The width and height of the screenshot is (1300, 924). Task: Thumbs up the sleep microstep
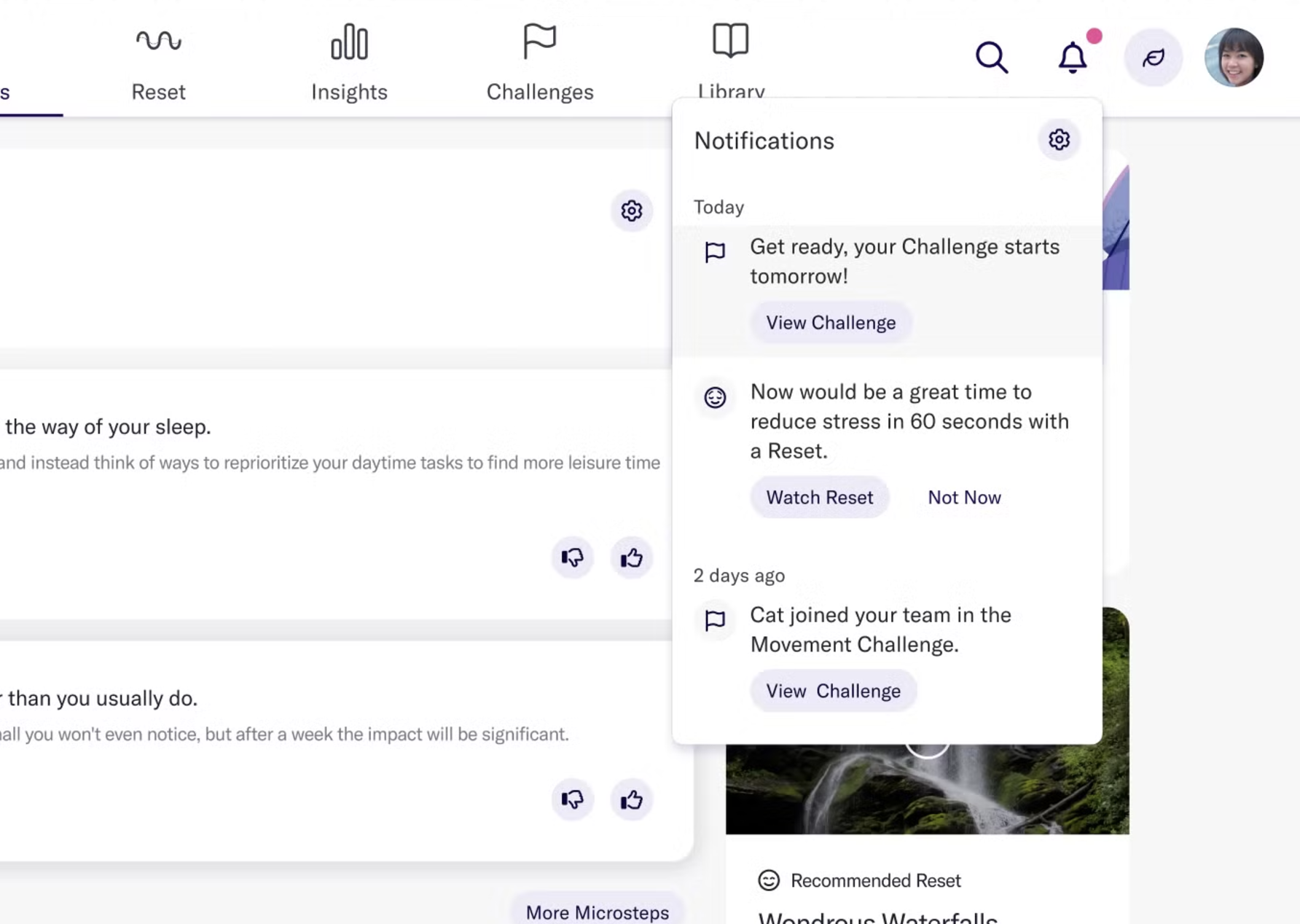632,557
